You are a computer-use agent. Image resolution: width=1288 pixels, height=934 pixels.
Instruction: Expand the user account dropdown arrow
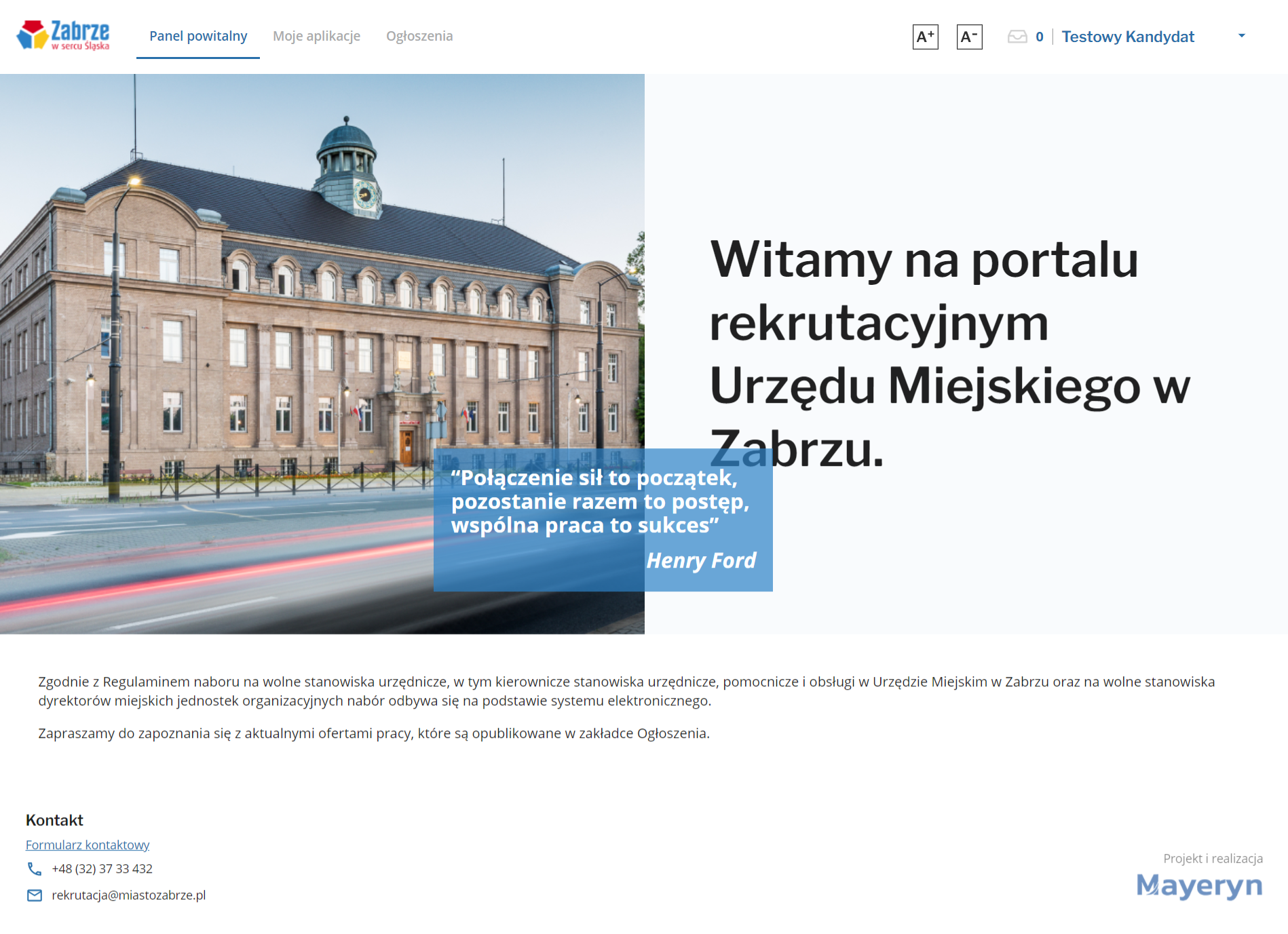click(x=1241, y=36)
